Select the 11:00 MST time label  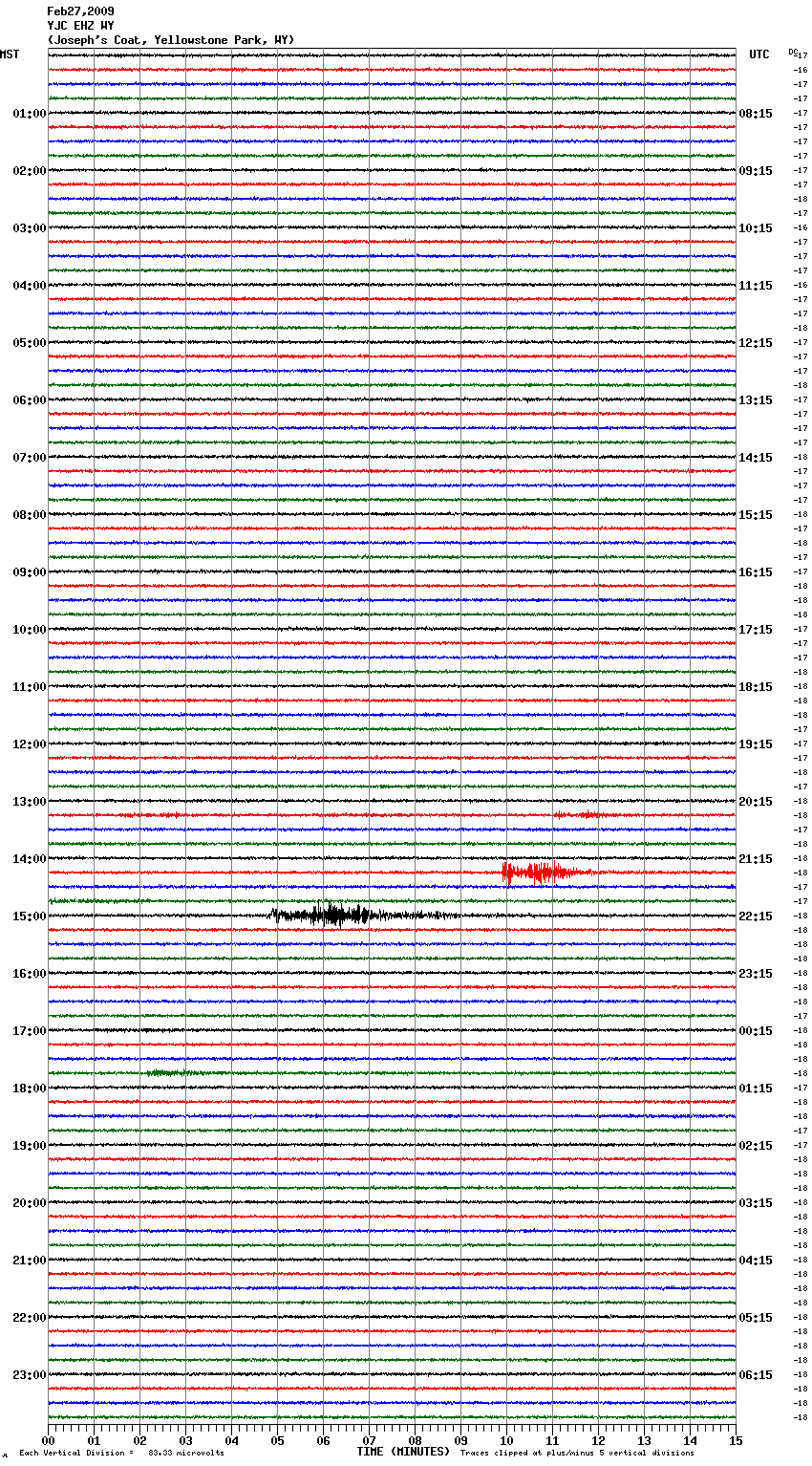click(x=30, y=687)
